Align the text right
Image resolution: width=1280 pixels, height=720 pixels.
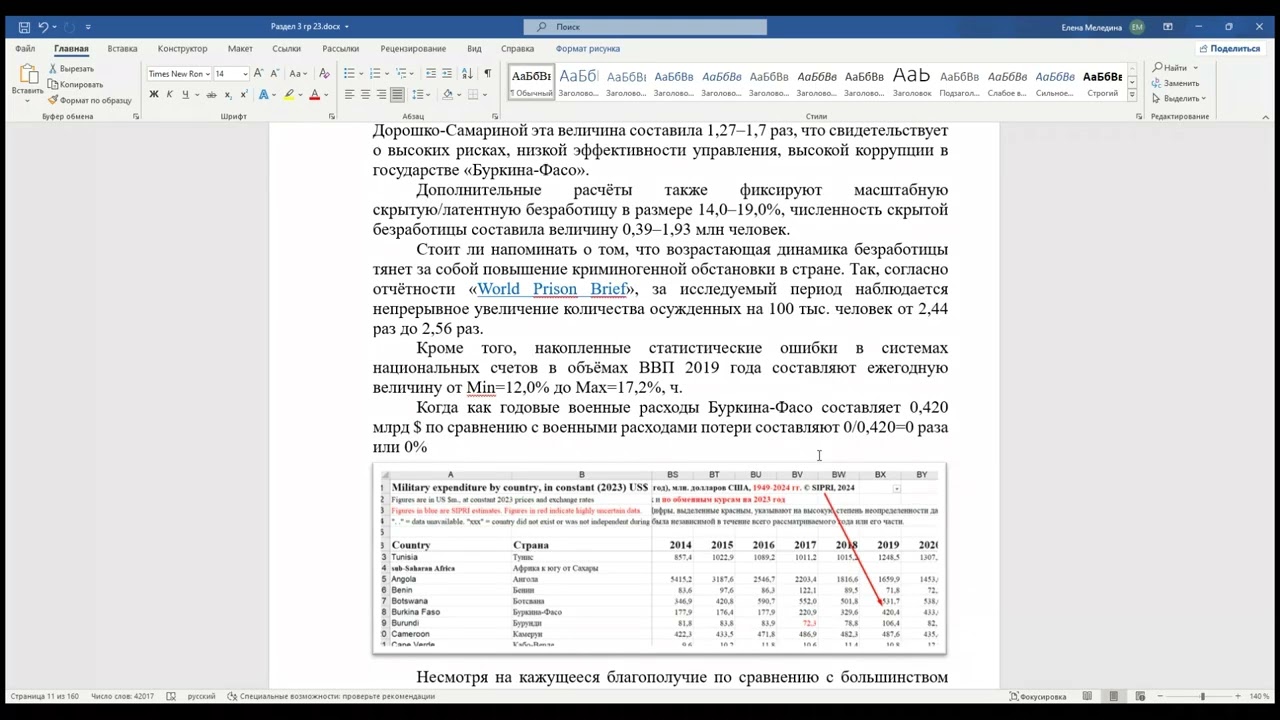coord(382,95)
